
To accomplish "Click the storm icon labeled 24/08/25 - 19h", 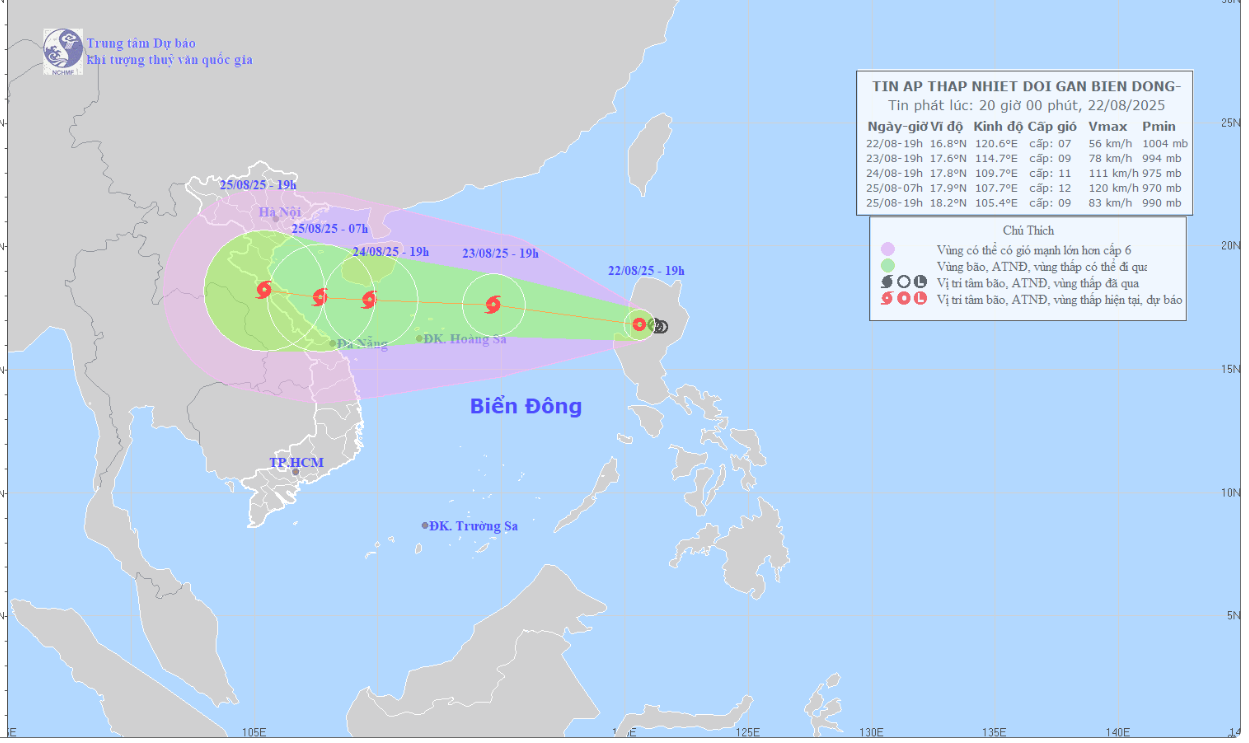I will pyautogui.click(x=369, y=299).
